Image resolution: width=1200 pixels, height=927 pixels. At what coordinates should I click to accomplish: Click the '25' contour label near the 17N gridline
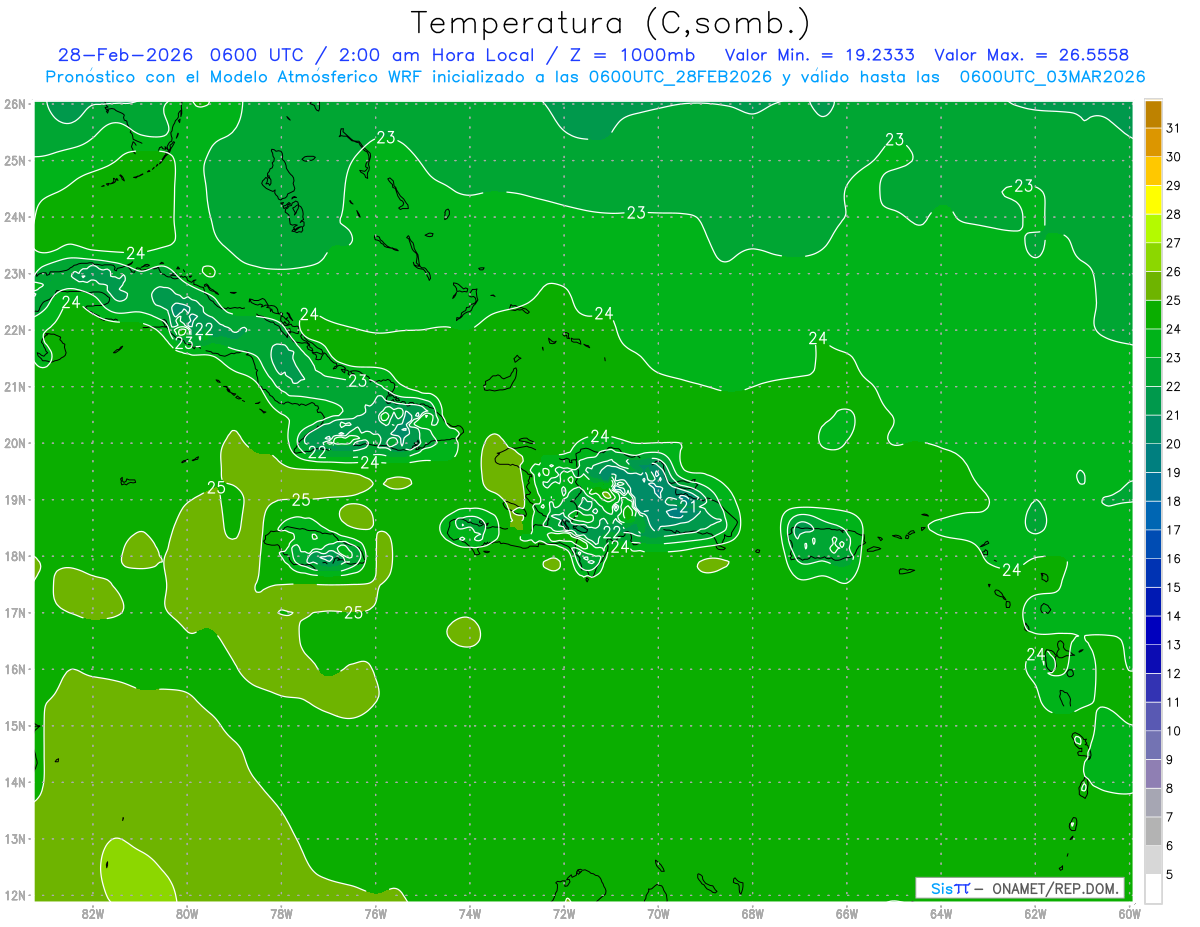coord(353,612)
